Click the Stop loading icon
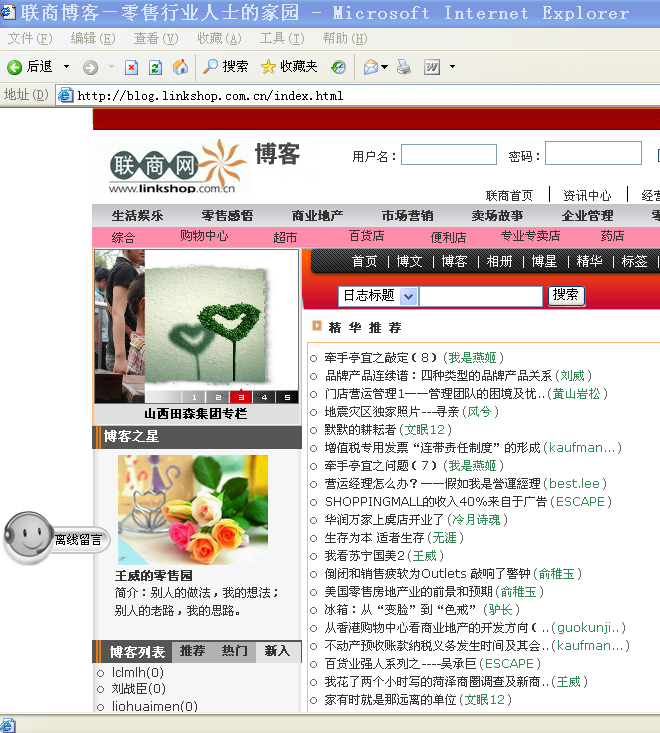Screen dimensions: 660x733 pos(131,67)
